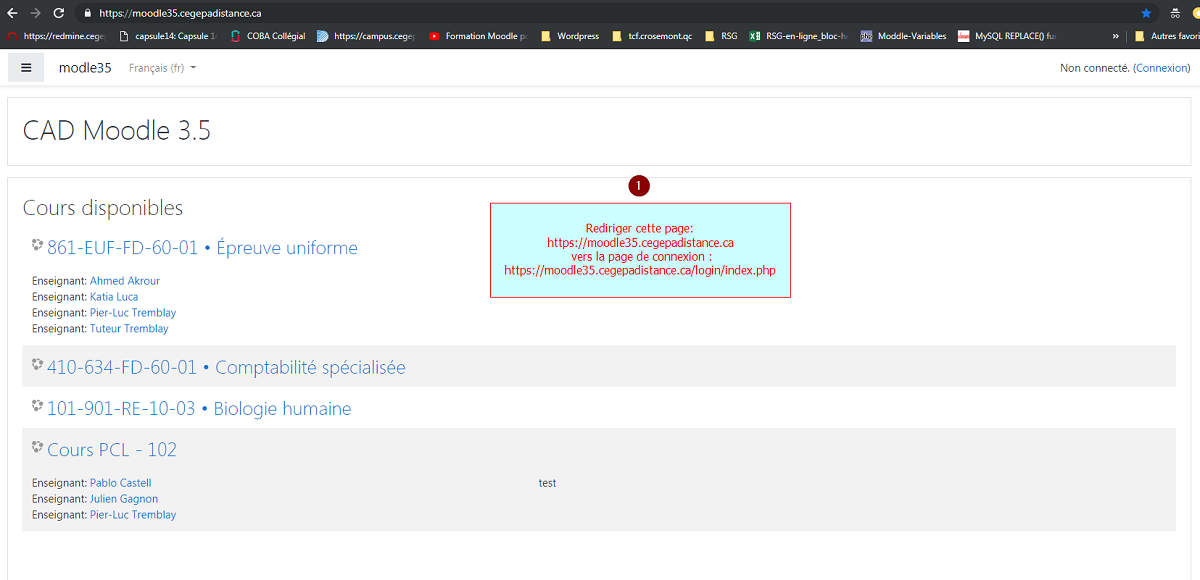Screen dimensions: 1200x580
Task: Open teacher Ahmed Akrour's profile
Action: 125,281
